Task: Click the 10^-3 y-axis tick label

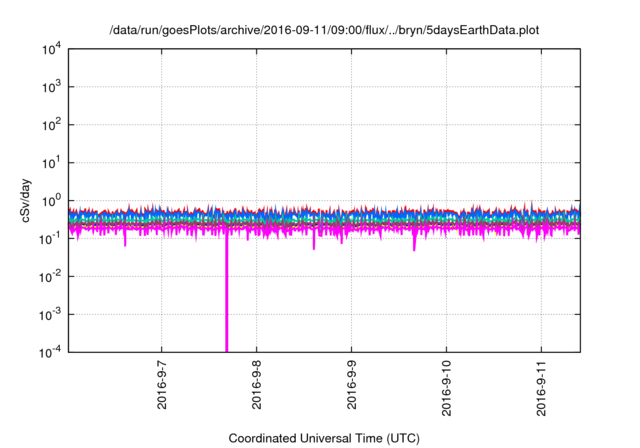Action: 50,313
